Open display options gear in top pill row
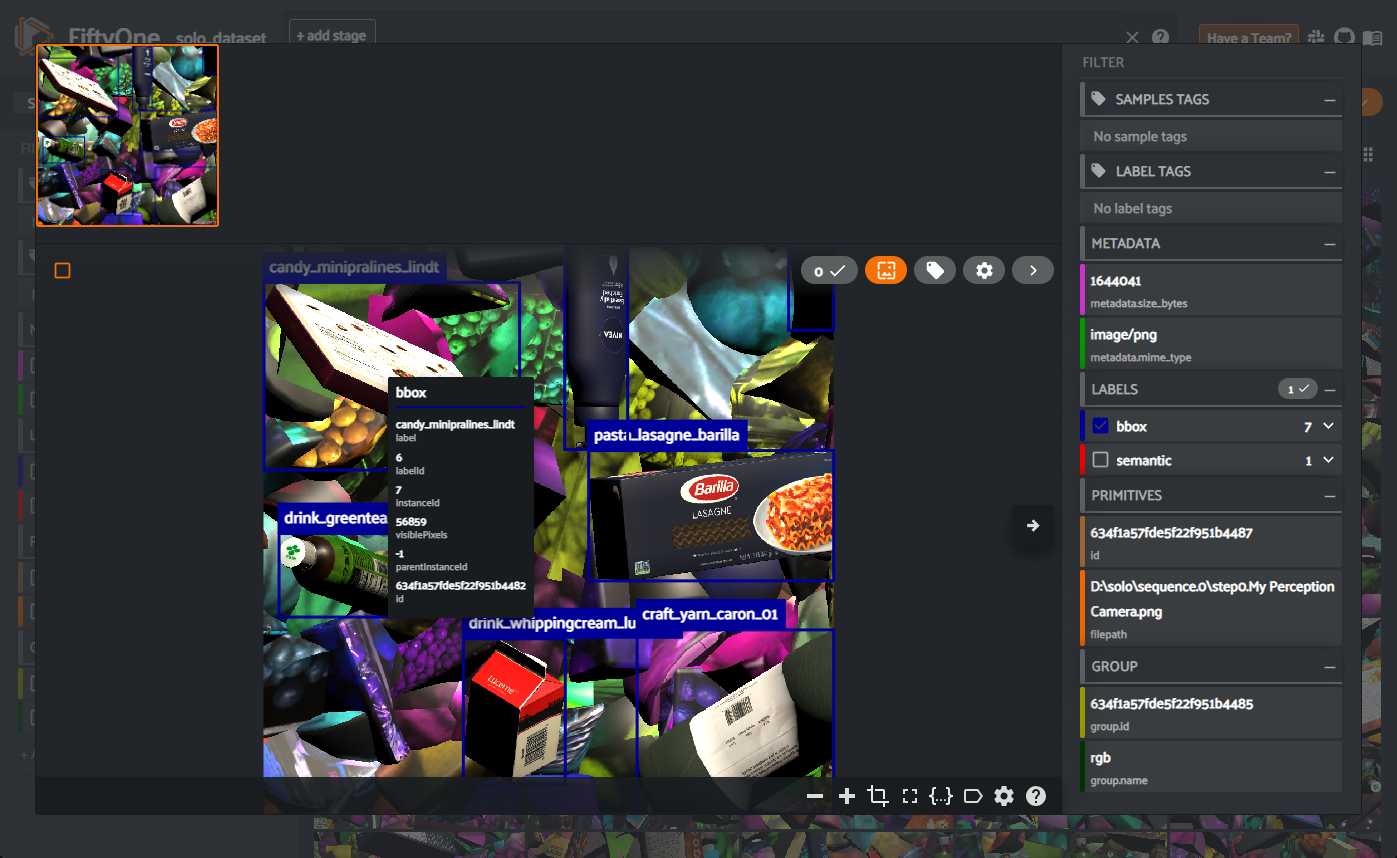This screenshot has width=1397, height=858. (x=984, y=270)
